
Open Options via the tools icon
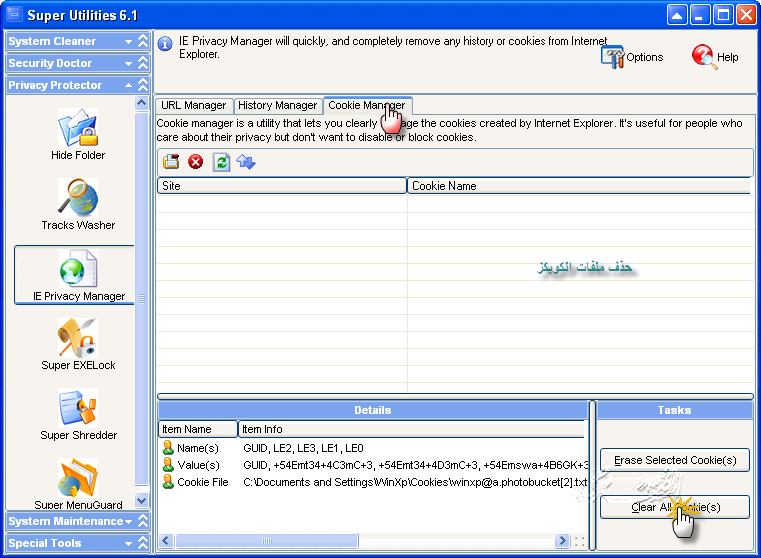612,57
